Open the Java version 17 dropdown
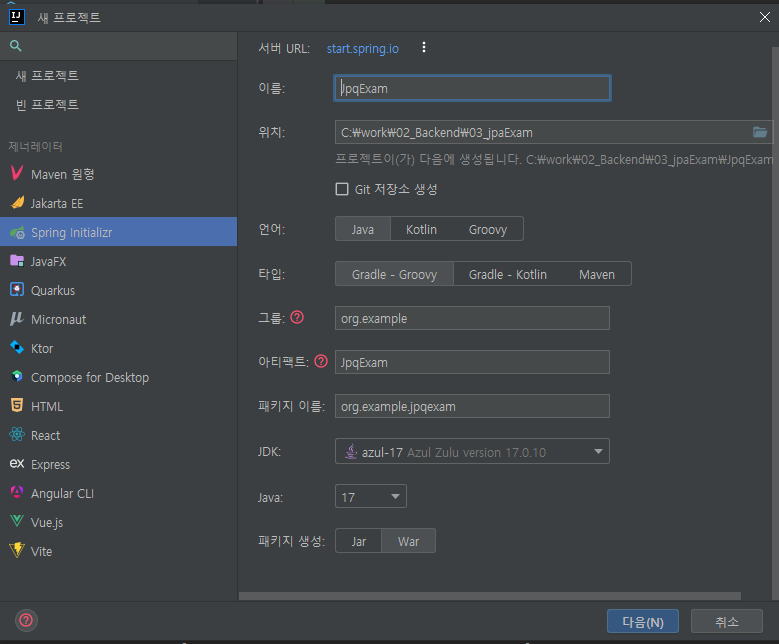 pos(371,496)
